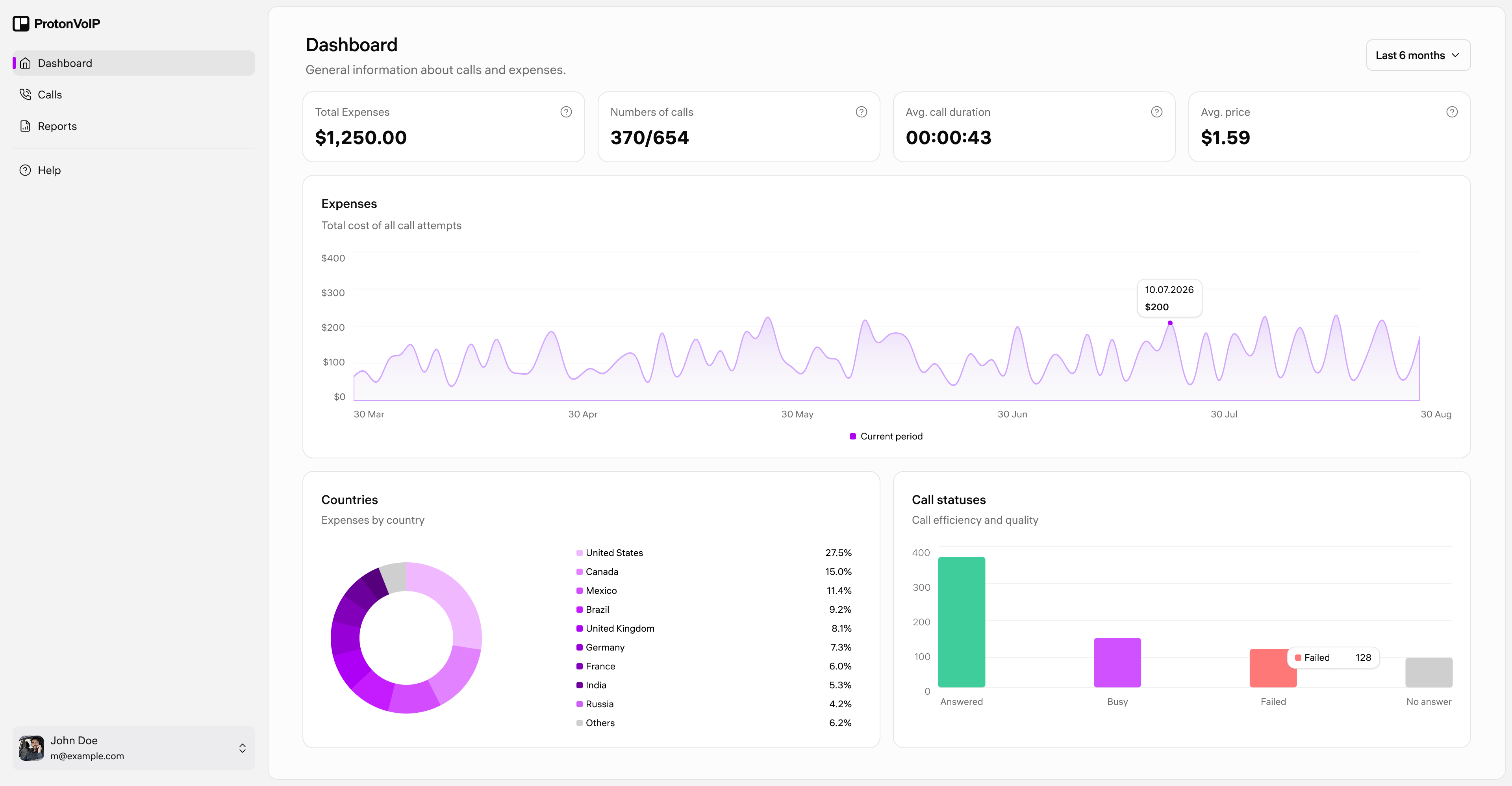Viewport: 1512px width, 786px height.
Task: Open the Last 6 months period dropdown
Action: 1417,55
